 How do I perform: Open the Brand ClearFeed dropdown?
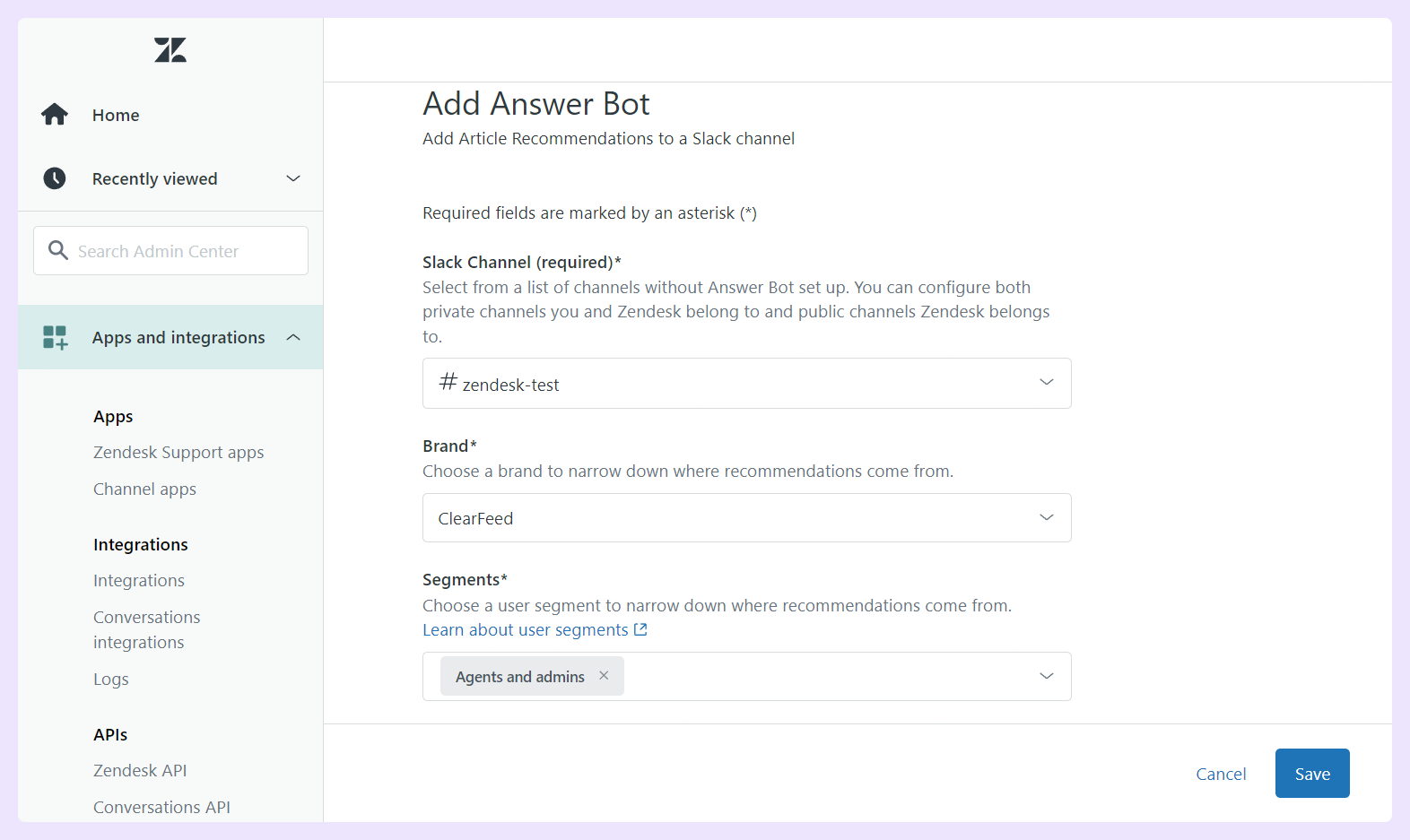pyautogui.click(x=746, y=518)
